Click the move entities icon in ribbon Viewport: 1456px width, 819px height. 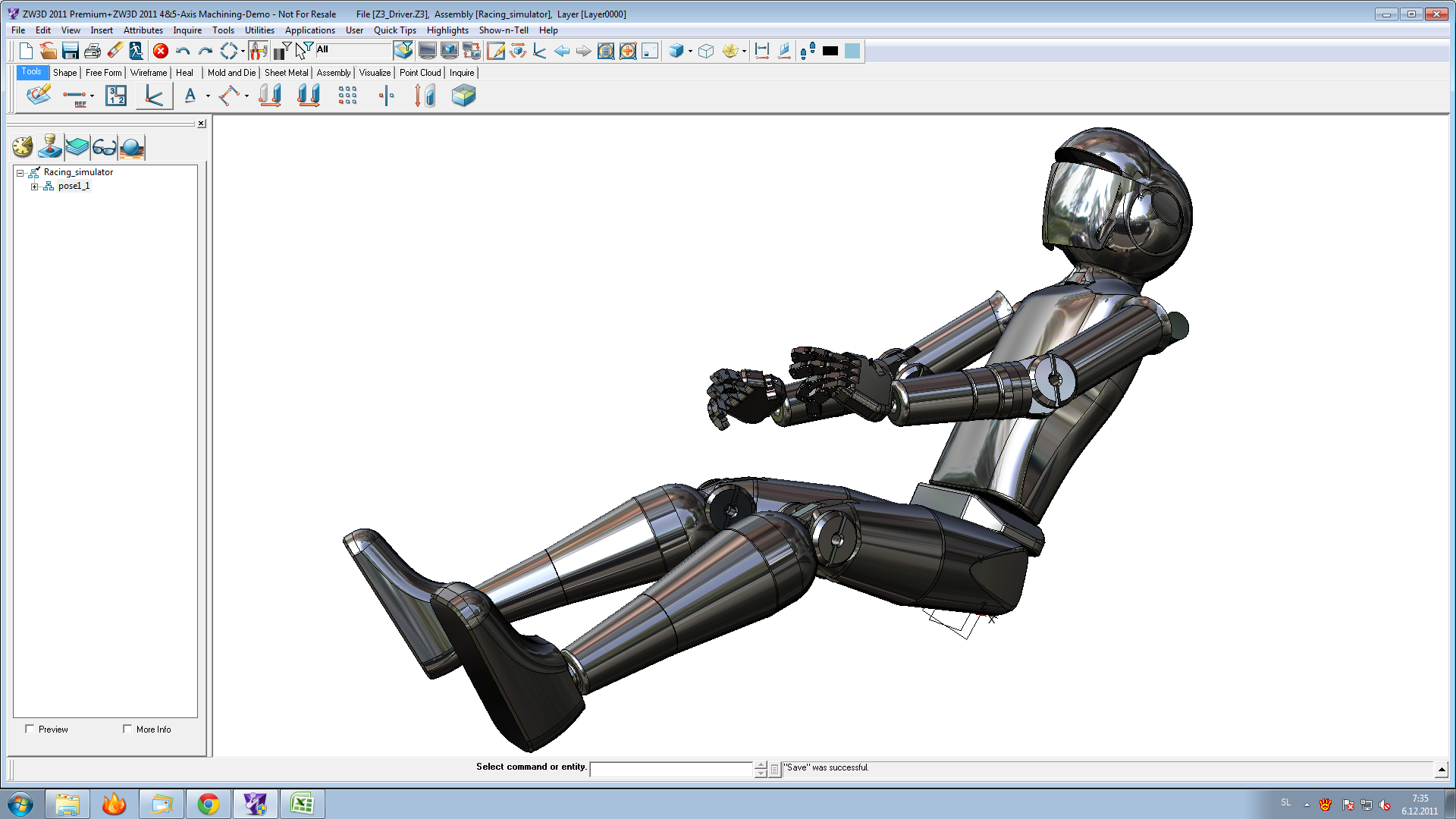pos(270,96)
